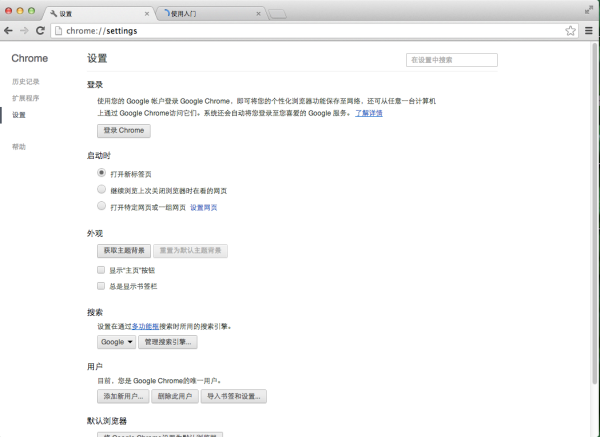Open the Chrome hamburger menu

[589, 31]
